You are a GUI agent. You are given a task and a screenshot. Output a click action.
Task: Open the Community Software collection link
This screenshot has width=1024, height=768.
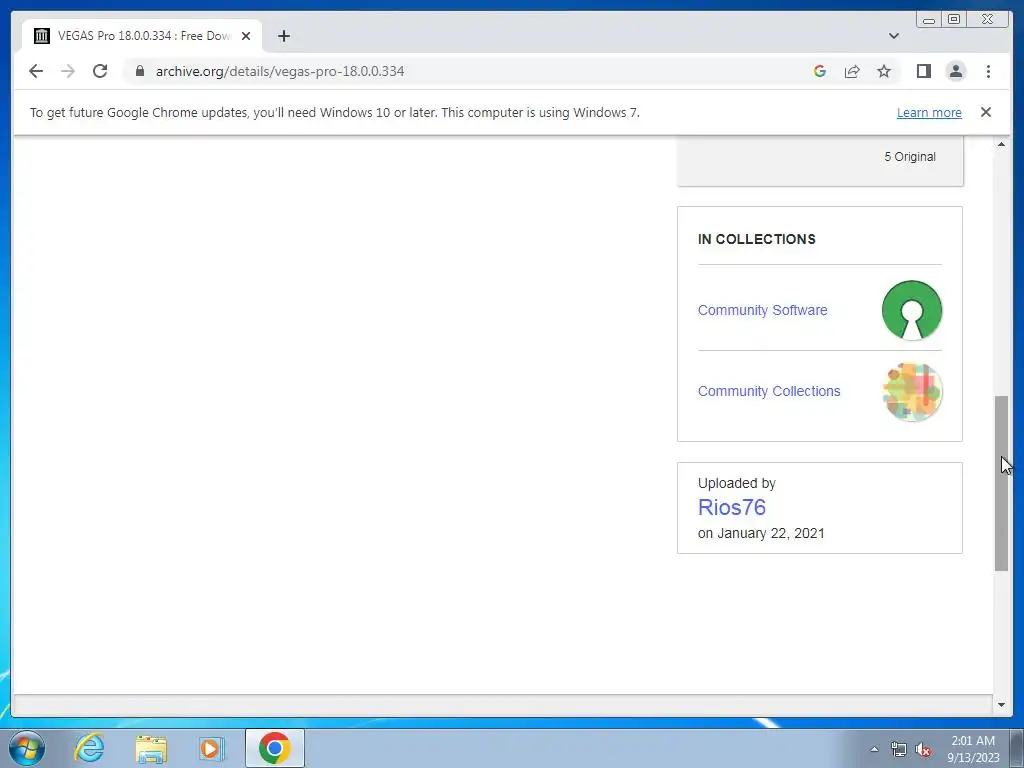(762, 310)
